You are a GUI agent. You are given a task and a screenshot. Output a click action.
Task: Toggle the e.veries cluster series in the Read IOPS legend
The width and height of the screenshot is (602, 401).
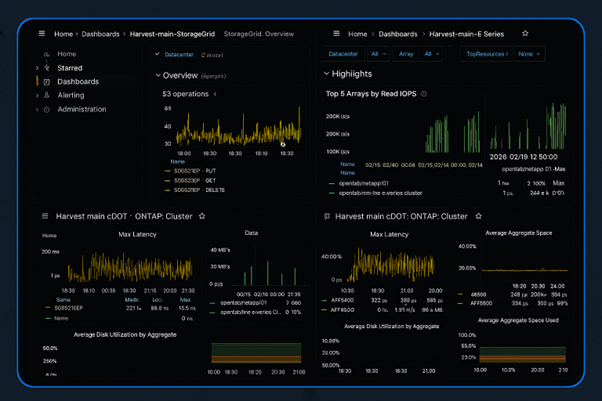[x=380, y=193]
